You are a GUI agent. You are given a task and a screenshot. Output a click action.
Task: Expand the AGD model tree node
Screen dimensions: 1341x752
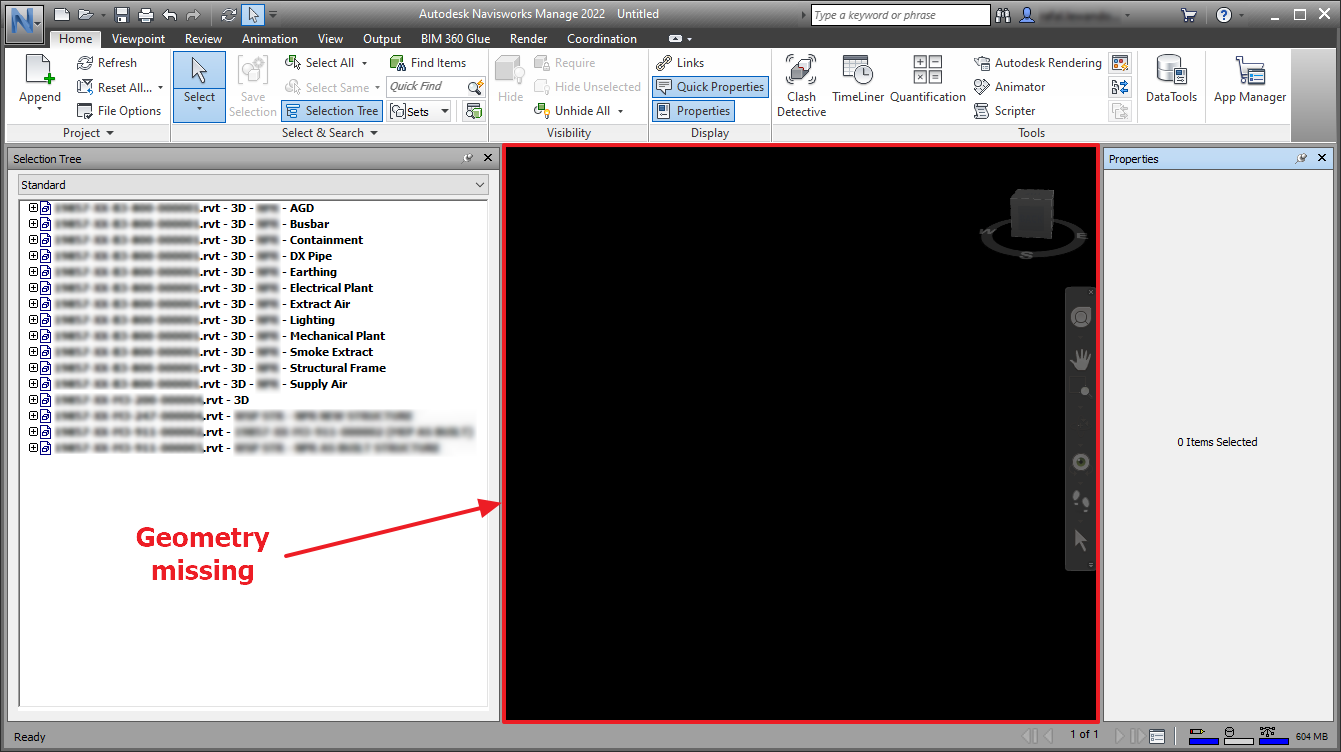[x=33, y=208]
